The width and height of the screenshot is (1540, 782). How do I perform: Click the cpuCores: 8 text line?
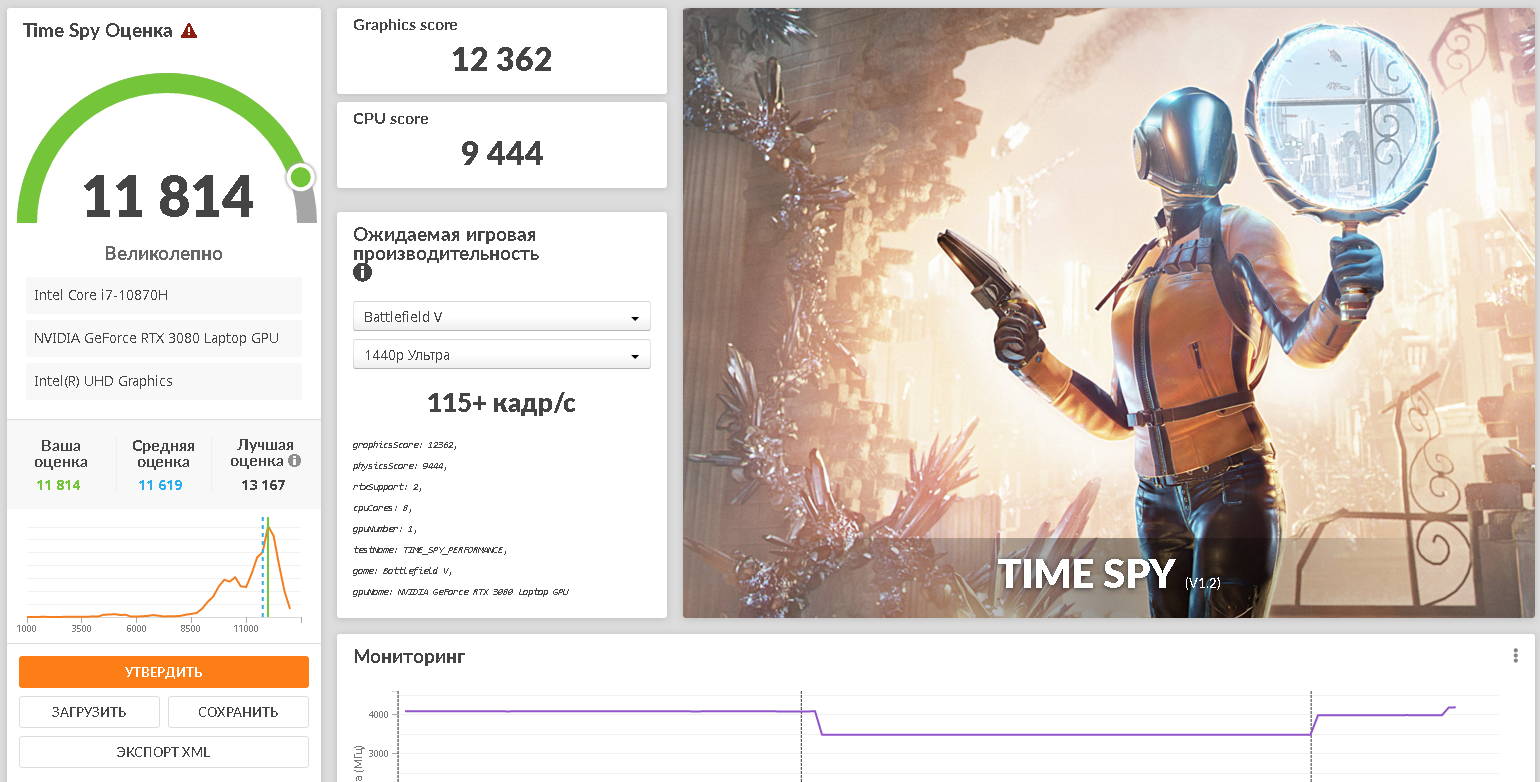click(383, 508)
